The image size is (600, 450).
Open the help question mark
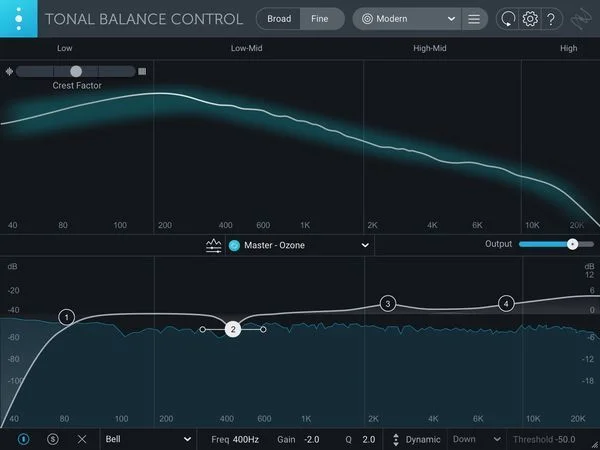551,19
